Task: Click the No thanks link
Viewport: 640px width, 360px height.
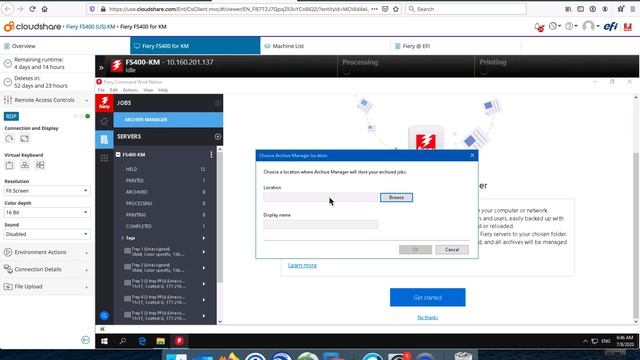Action: click(x=427, y=317)
